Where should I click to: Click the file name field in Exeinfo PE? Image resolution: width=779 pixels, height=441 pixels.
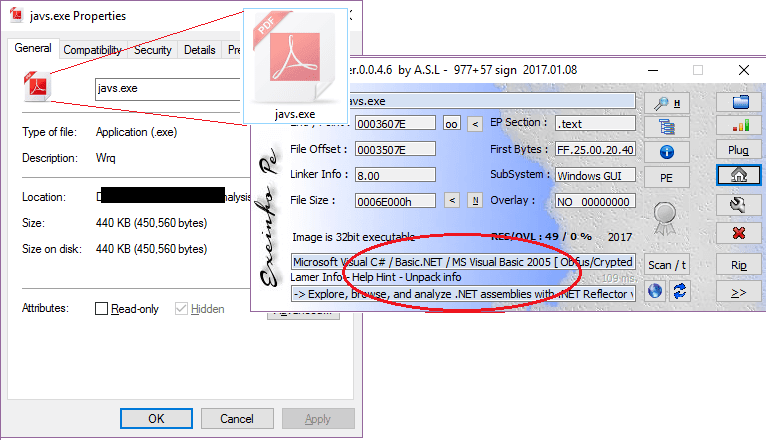492,101
